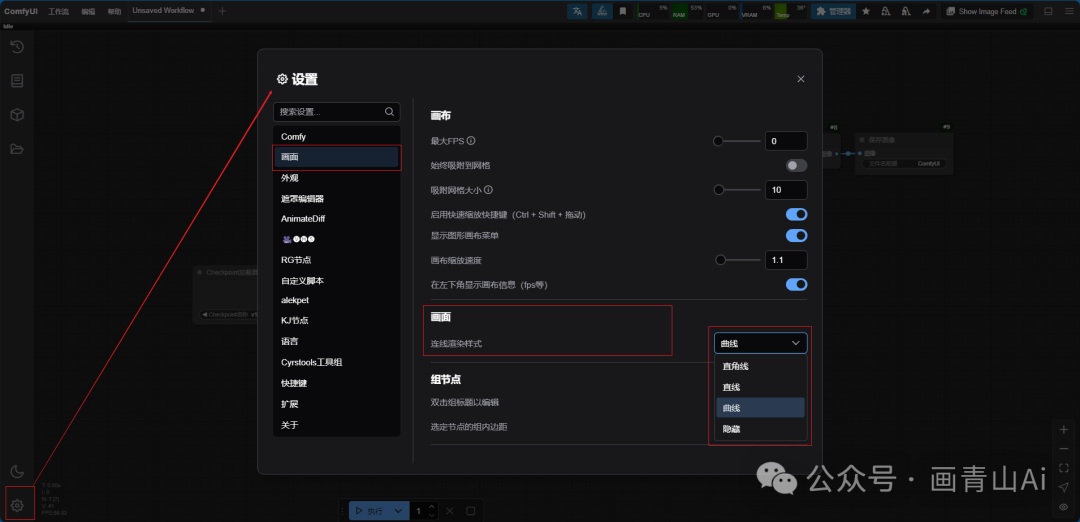Viewport: 1080px width, 522px height.
Task: Click the navigation arrow canvas icon
Action: click(1063, 488)
